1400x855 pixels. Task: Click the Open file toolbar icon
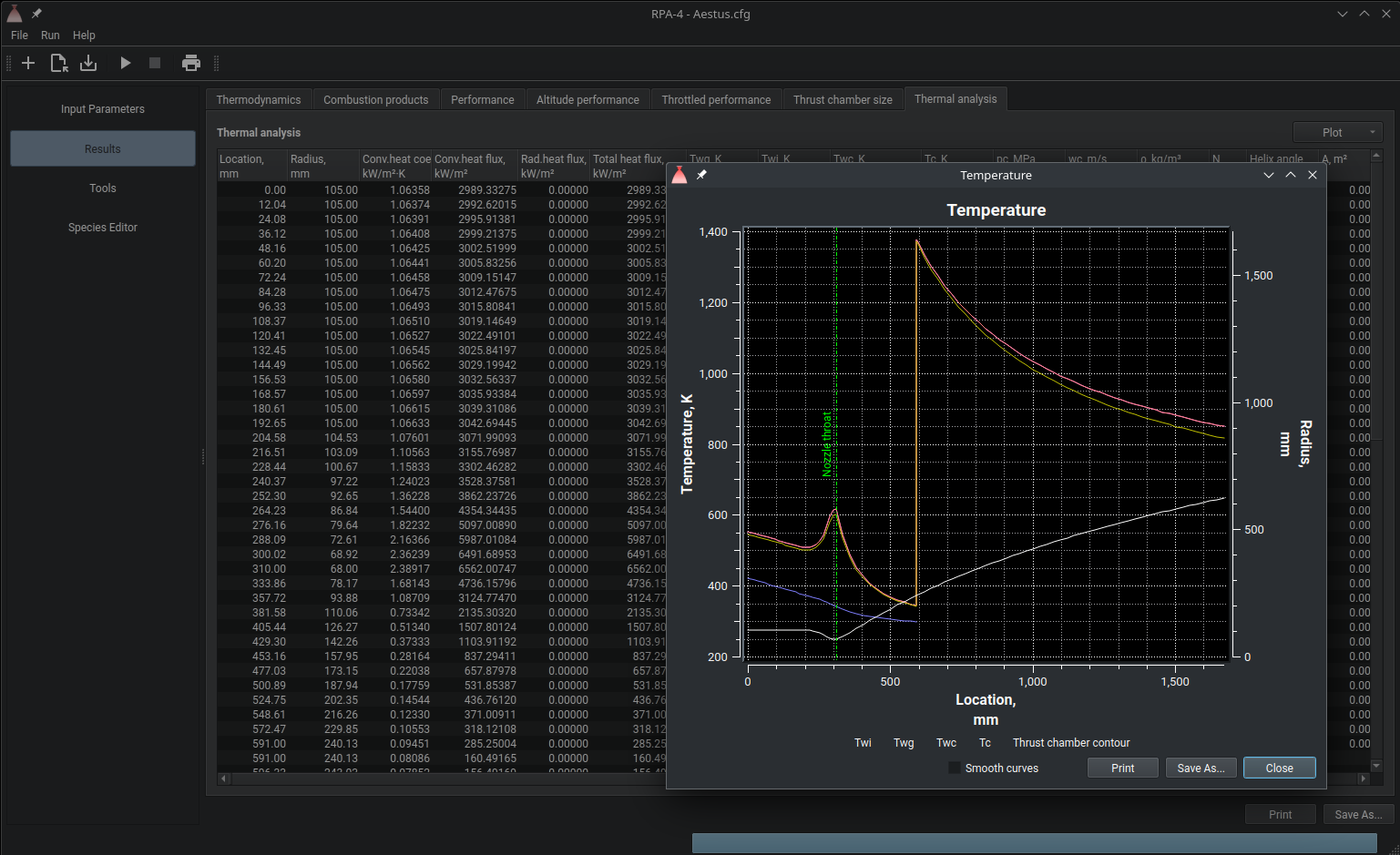click(58, 63)
